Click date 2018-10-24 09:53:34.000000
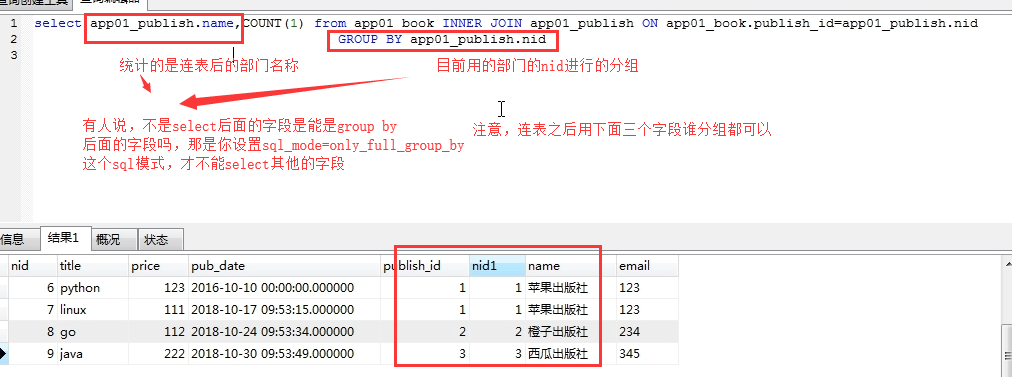1012x377 pixels. click(284, 332)
